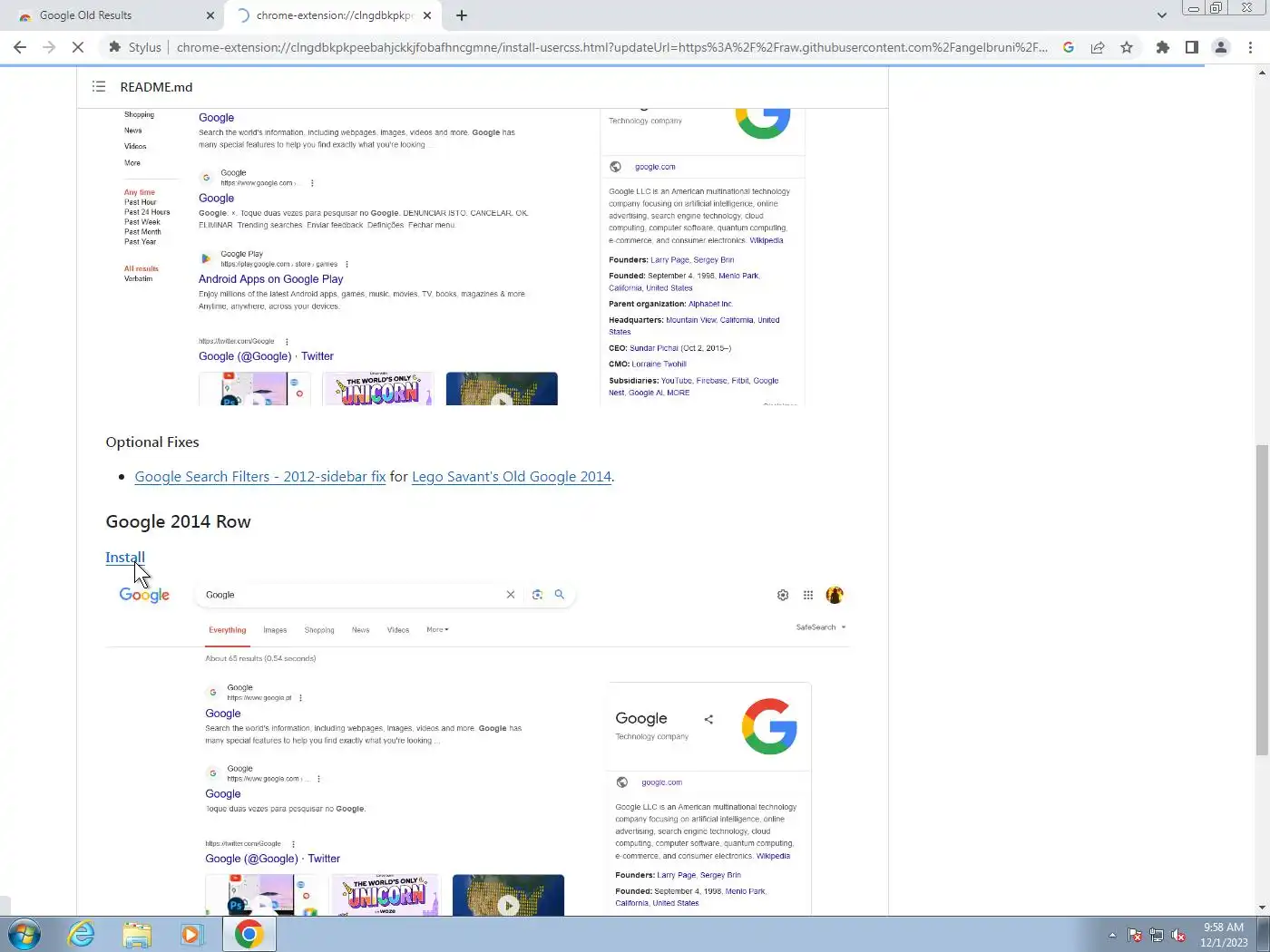Image resolution: width=1270 pixels, height=952 pixels.
Task: Open Windows Media Player from the taskbar
Action: pos(191,934)
